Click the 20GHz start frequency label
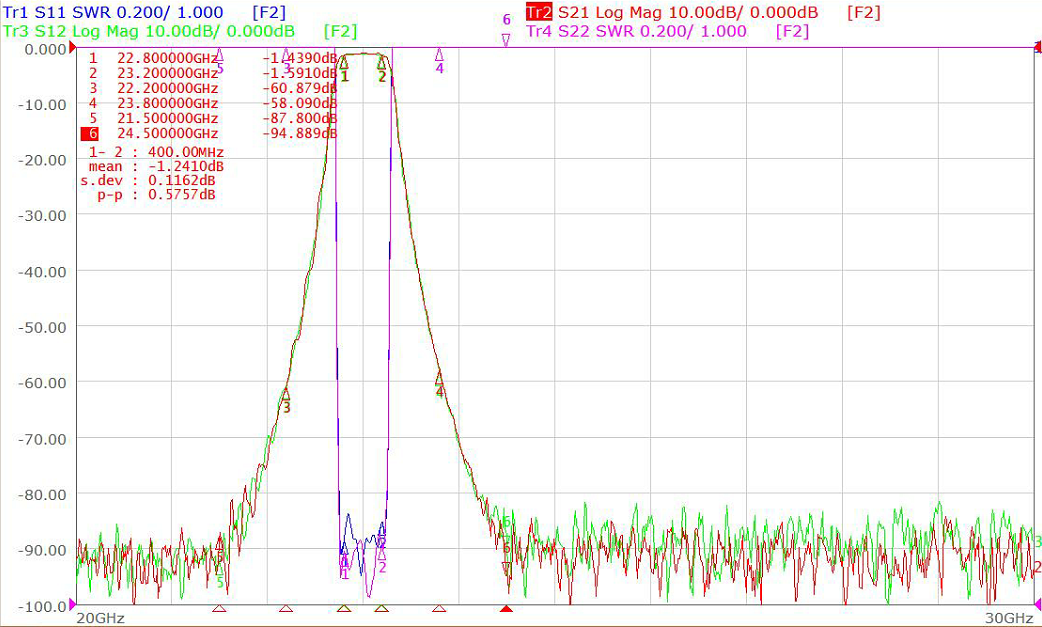1042x627 pixels. click(x=100, y=618)
